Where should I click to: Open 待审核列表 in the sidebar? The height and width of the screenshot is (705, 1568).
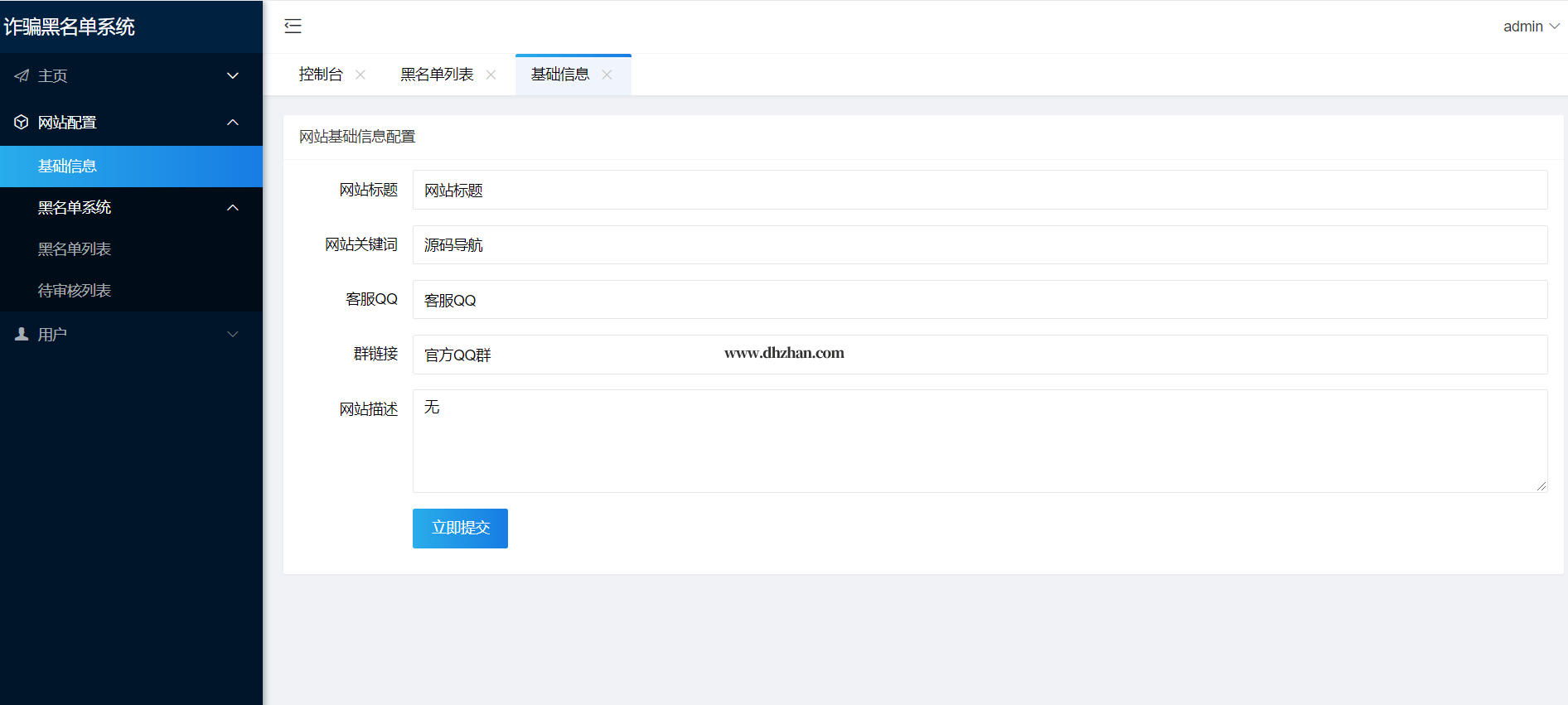tap(75, 291)
